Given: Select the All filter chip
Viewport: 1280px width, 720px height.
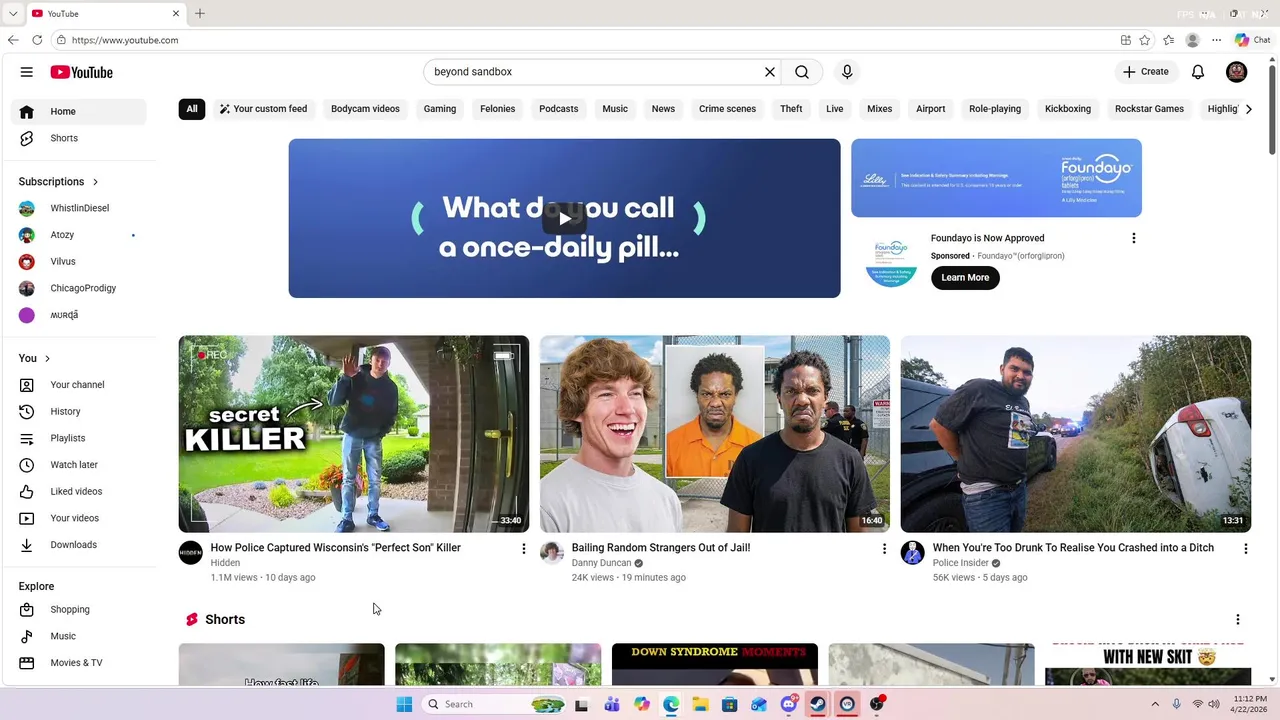Looking at the screenshot, I should [x=192, y=109].
